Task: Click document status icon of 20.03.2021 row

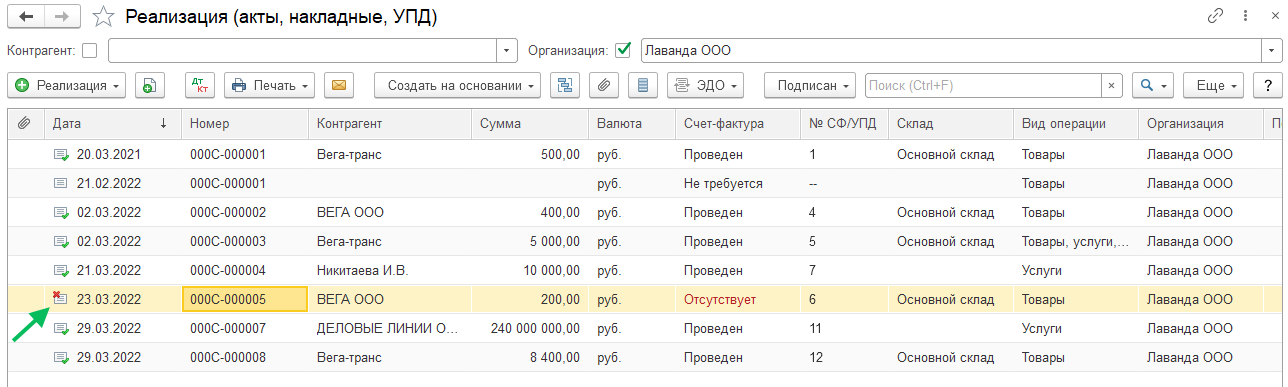Action: point(61,155)
